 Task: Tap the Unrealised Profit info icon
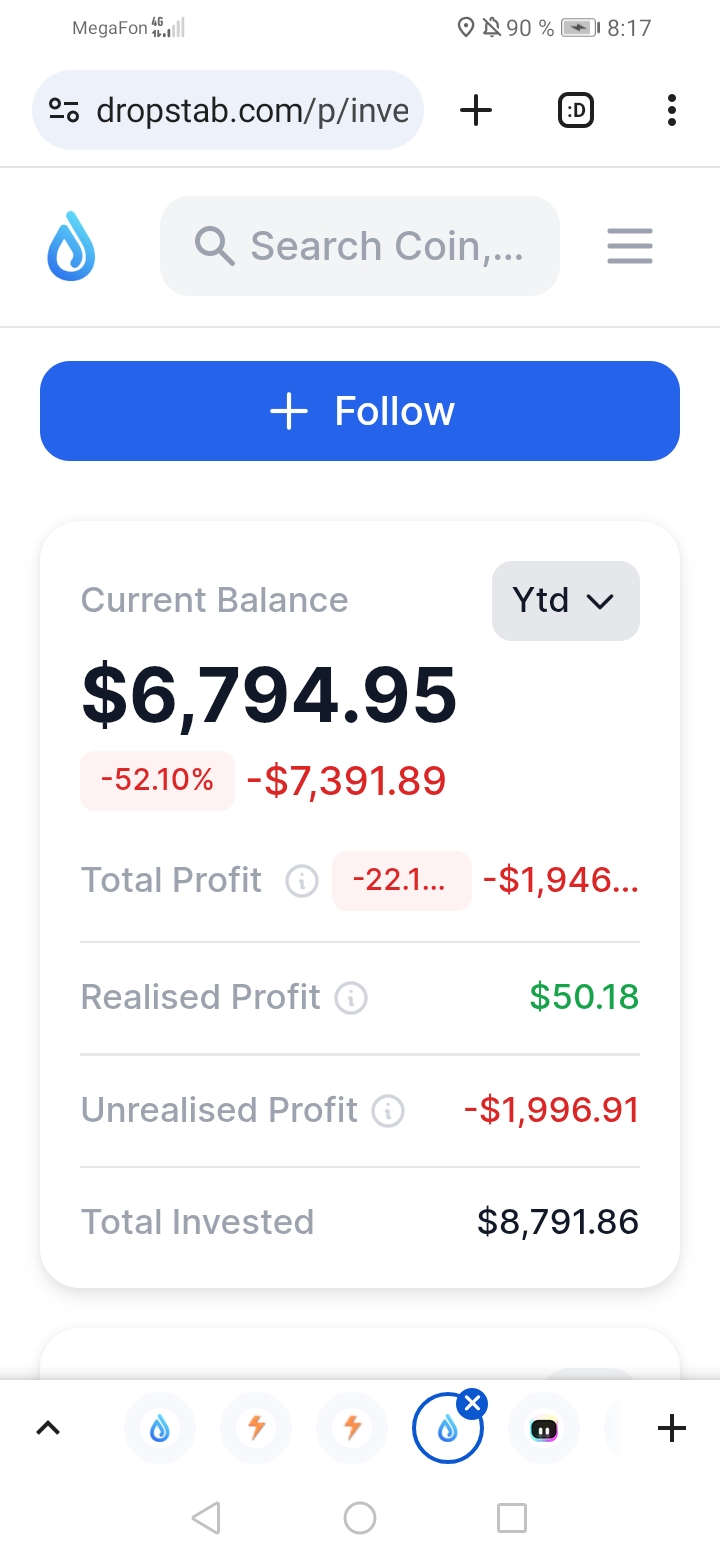click(x=388, y=1111)
